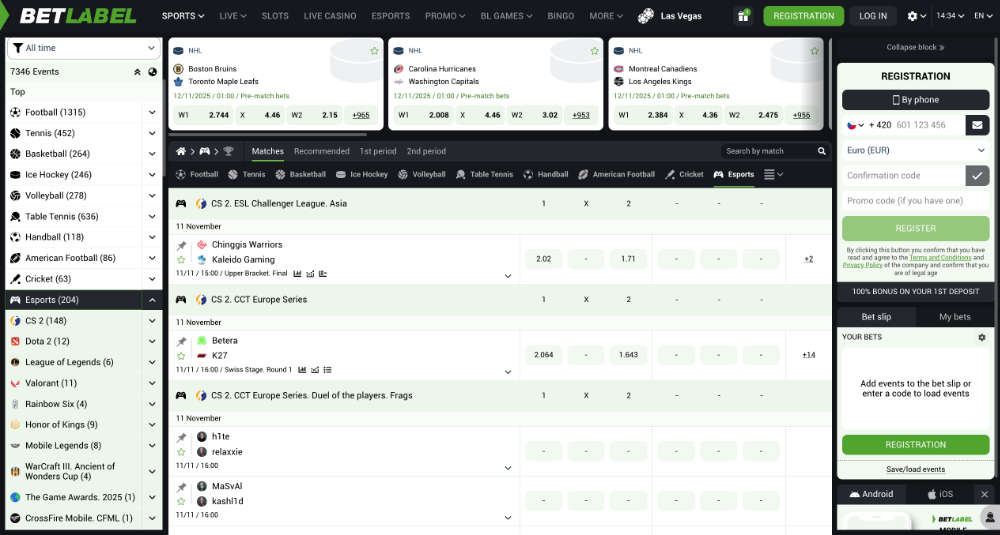Expand the Football (1315) category
The width and height of the screenshot is (1000, 535).
tap(152, 112)
